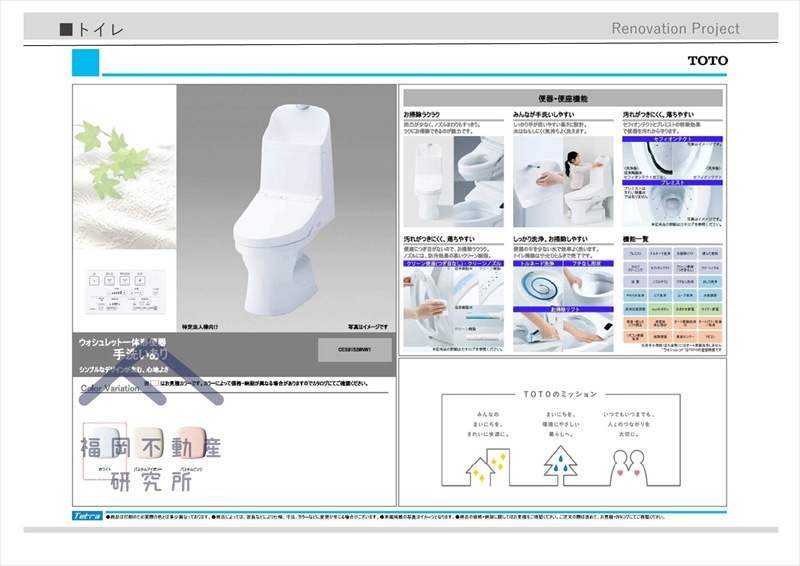
Task: Select the pastel pink color swatch
Action: point(190,444)
